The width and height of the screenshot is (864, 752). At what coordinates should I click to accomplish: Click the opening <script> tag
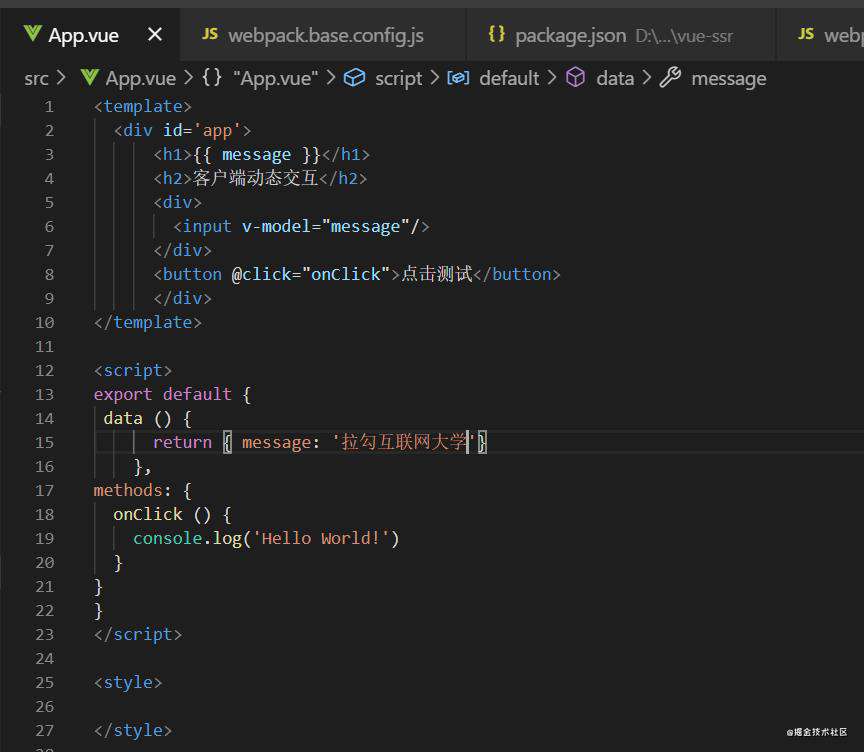[132, 370]
